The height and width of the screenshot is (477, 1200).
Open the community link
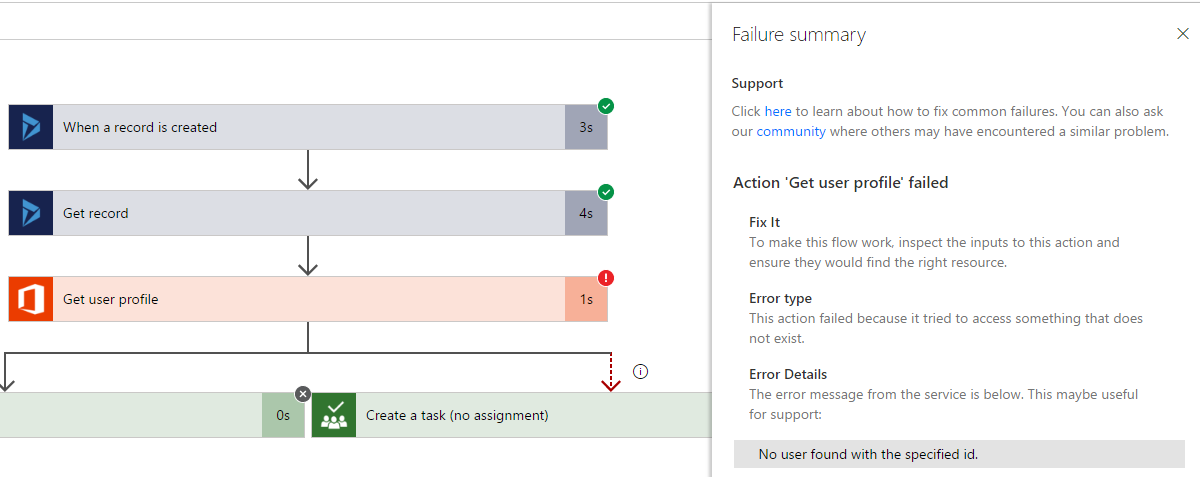(791, 131)
